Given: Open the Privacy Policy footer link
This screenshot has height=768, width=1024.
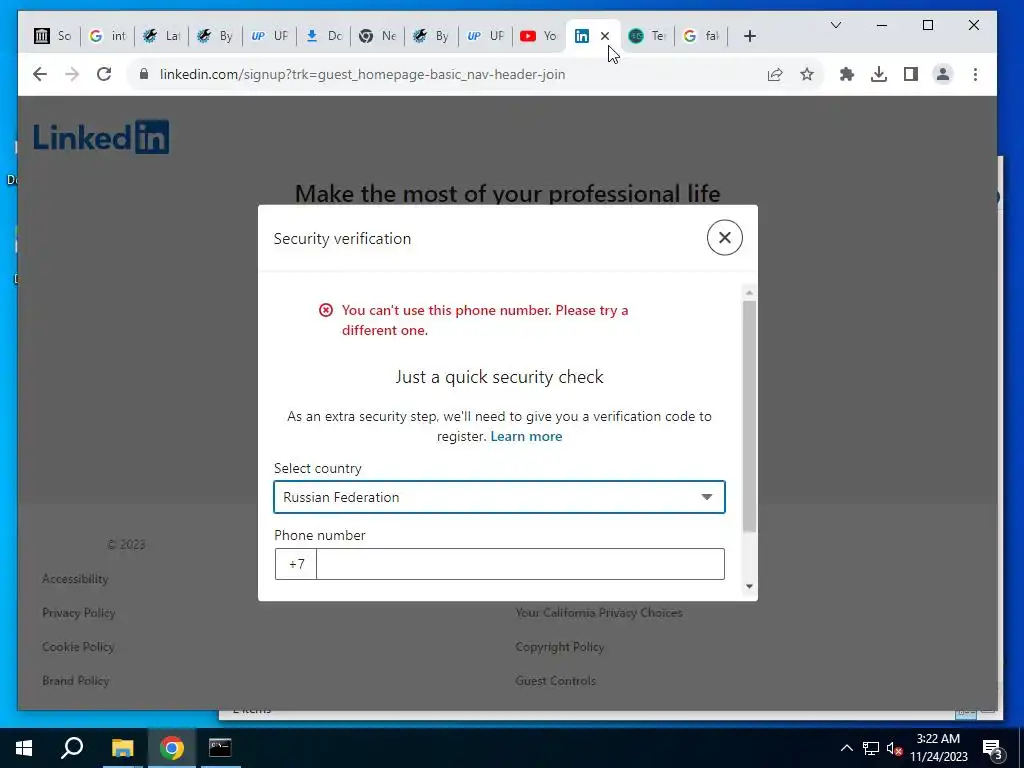Looking at the screenshot, I should (78, 613).
